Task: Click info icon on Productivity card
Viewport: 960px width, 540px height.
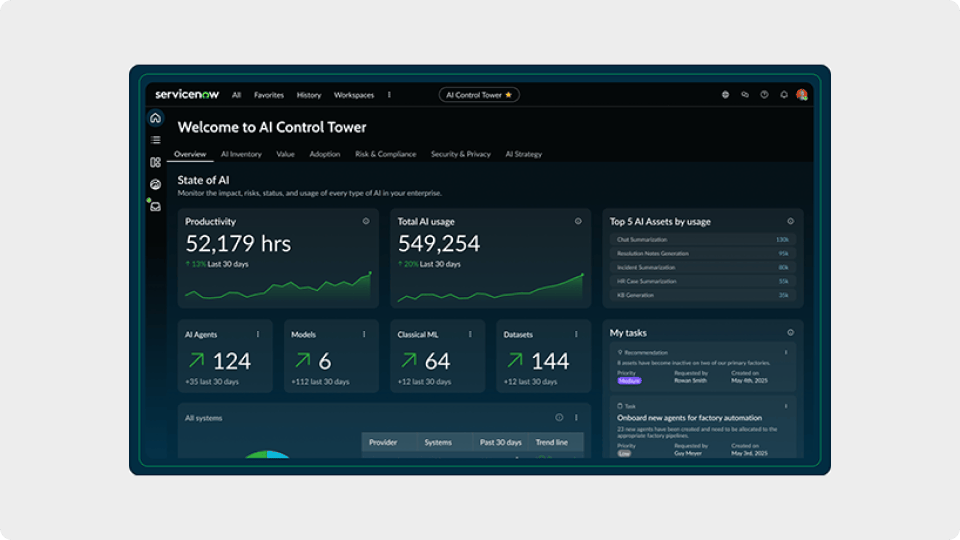Action: [x=366, y=221]
